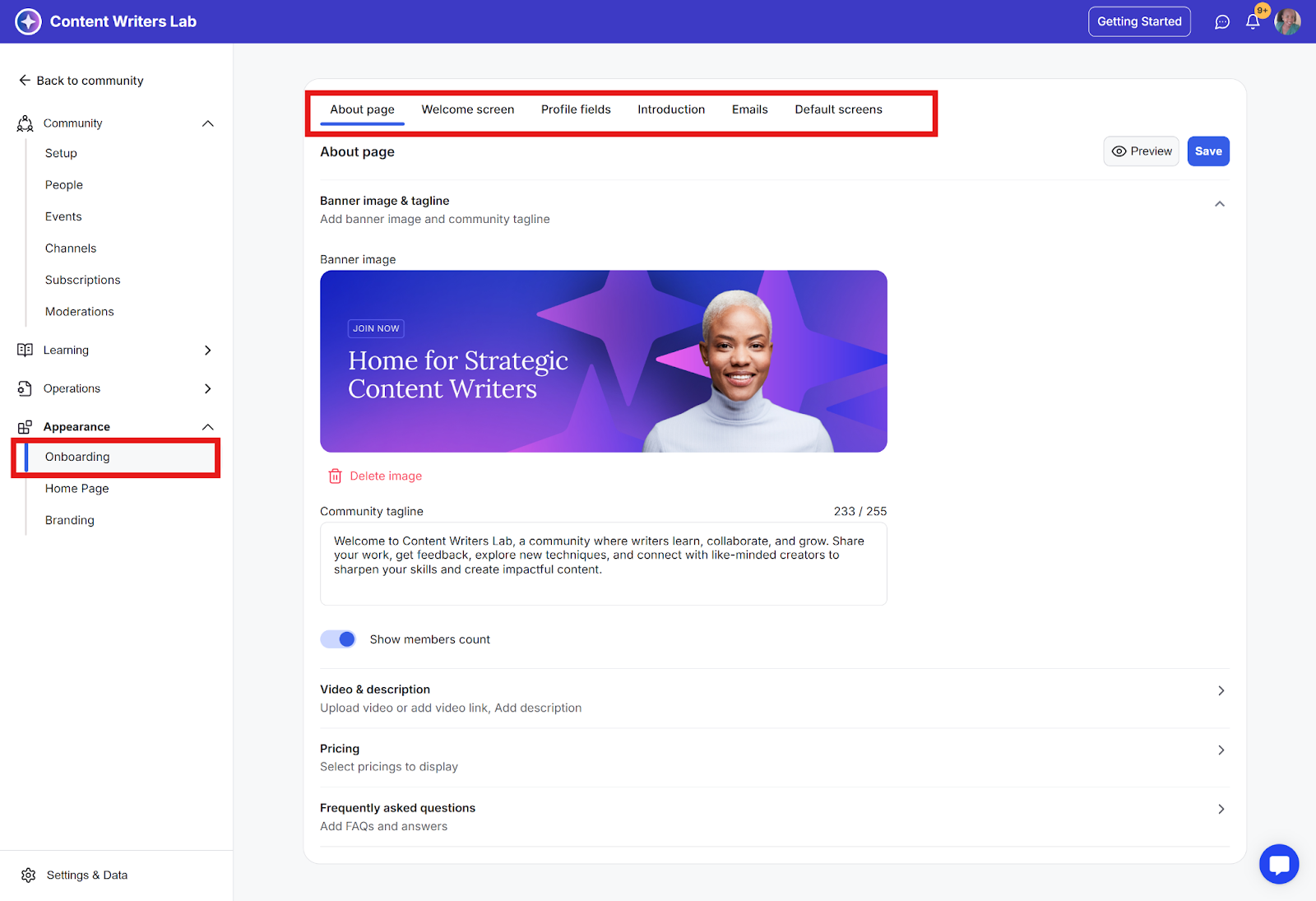
Task: Open Events in the sidebar
Action: pyautogui.click(x=63, y=216)
